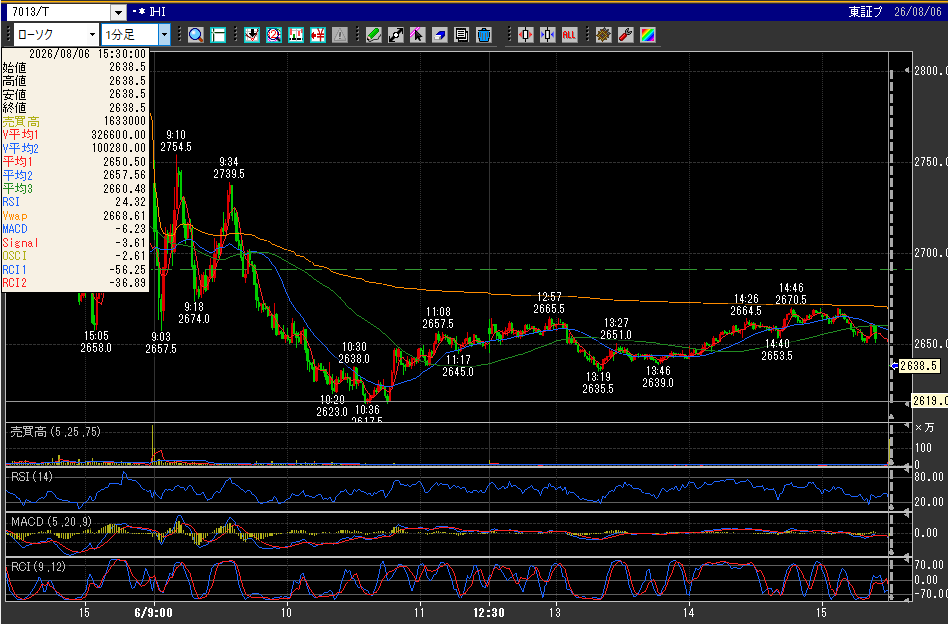Open chart settings gear icon

pos(603,35)
